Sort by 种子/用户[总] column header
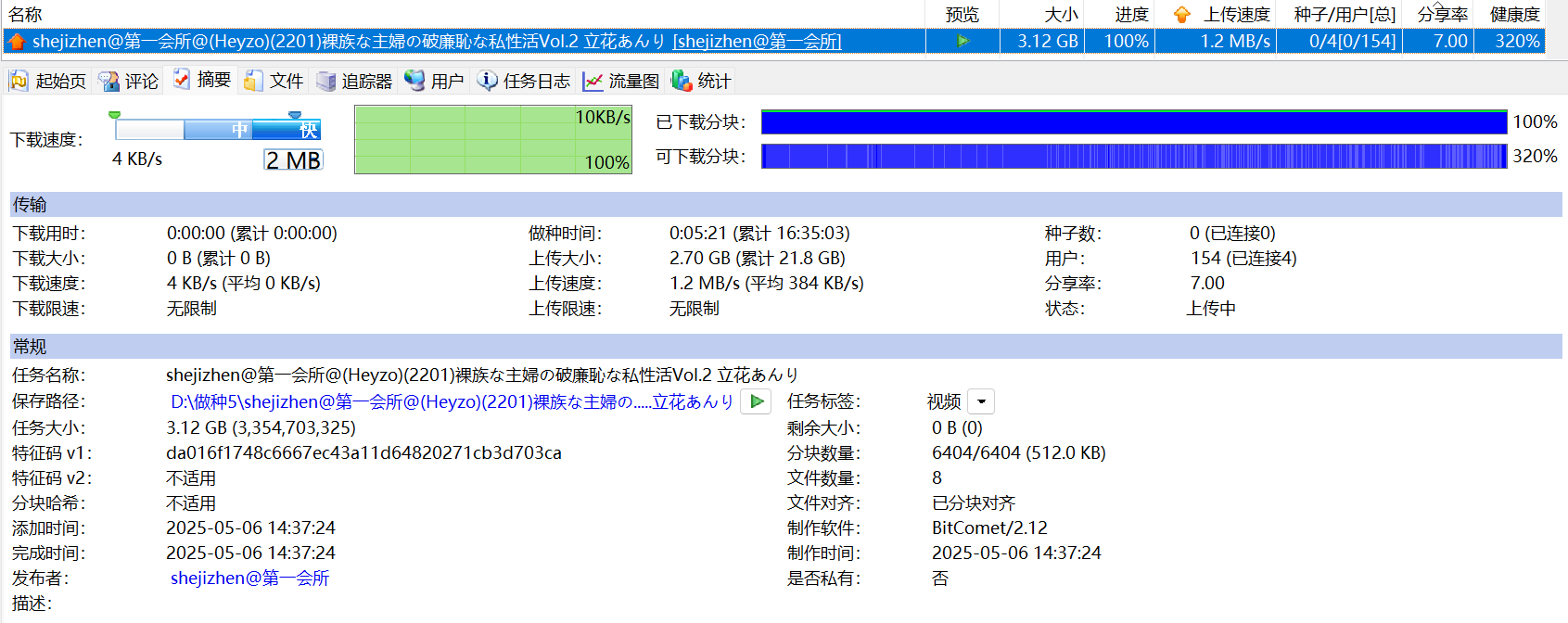This screenshot has width=1568, height=623. pos(1345,15)
